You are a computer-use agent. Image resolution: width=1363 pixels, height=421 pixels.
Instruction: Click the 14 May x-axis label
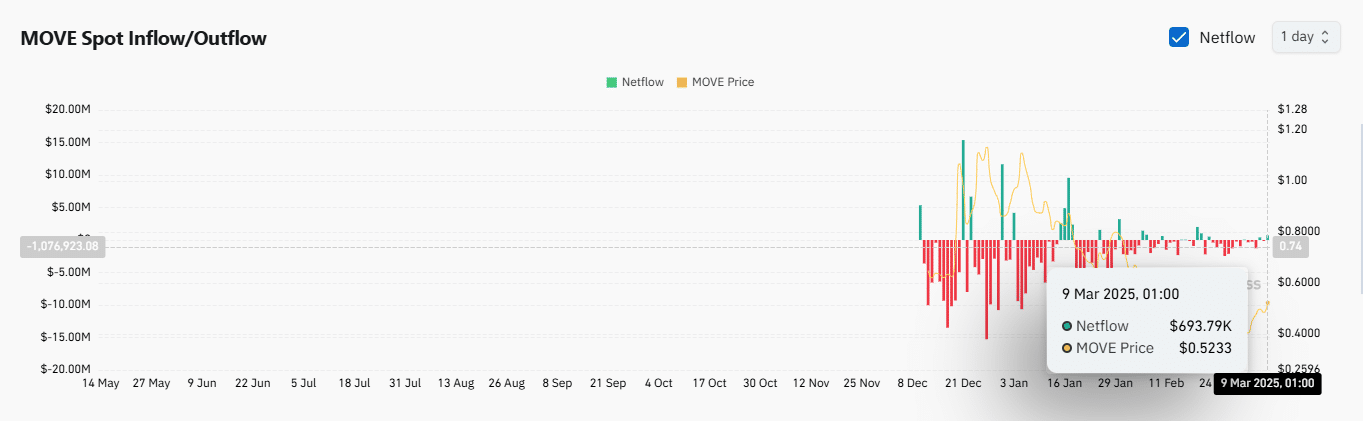click(100, 383)
